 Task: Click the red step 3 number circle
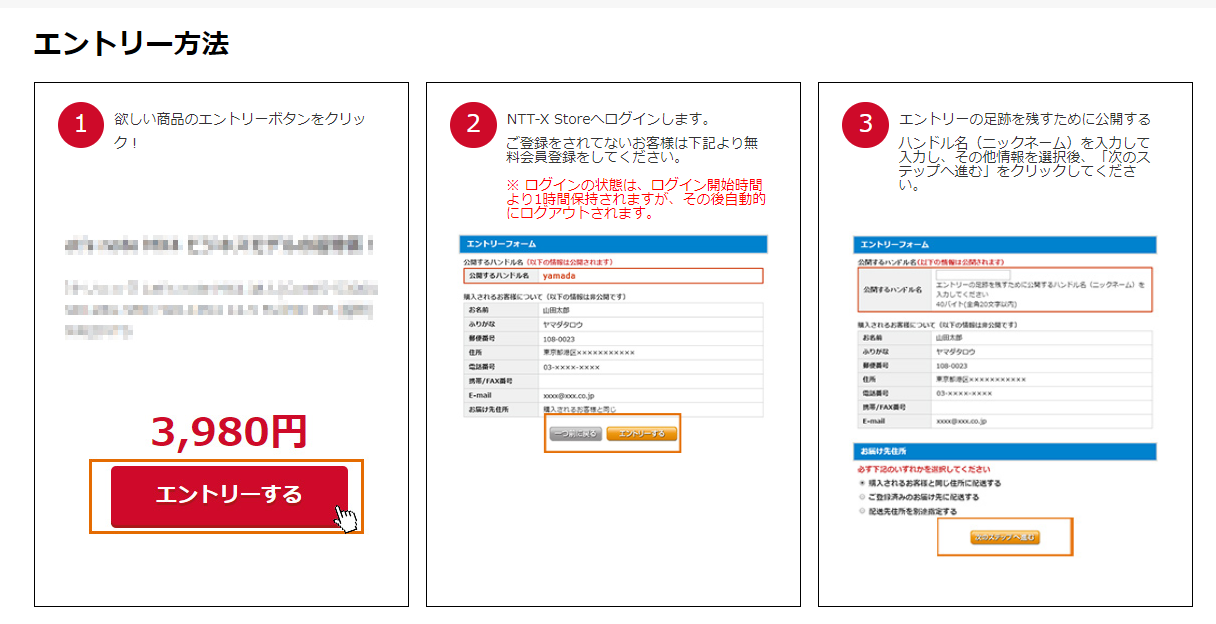click(x=866, y=125)
